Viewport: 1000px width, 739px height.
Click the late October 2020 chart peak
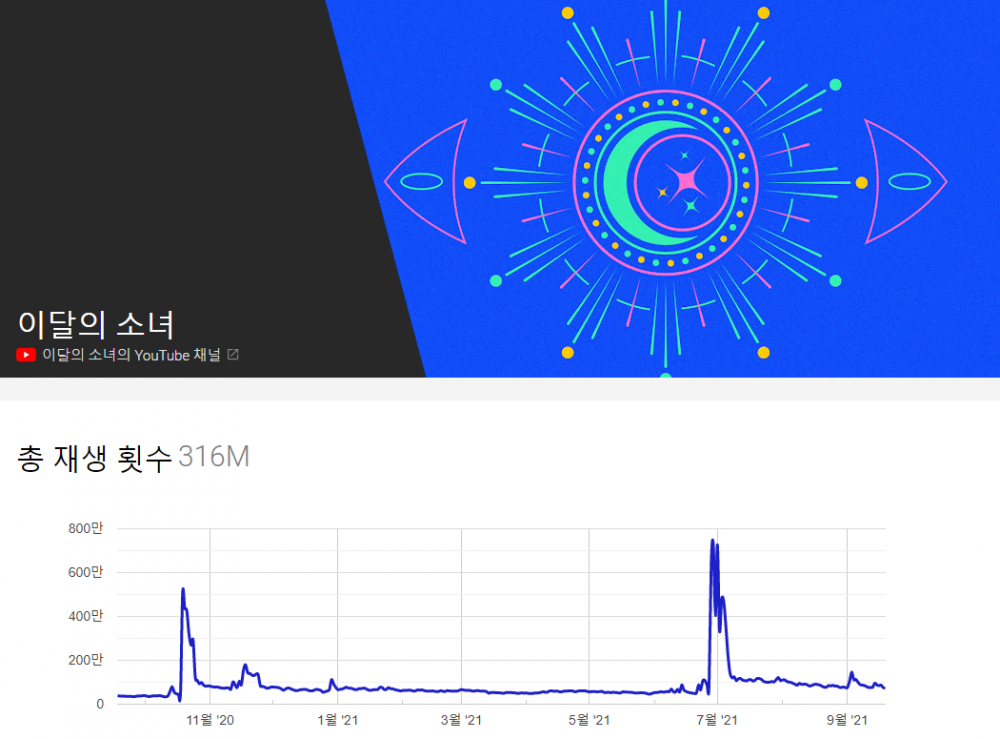183,590
